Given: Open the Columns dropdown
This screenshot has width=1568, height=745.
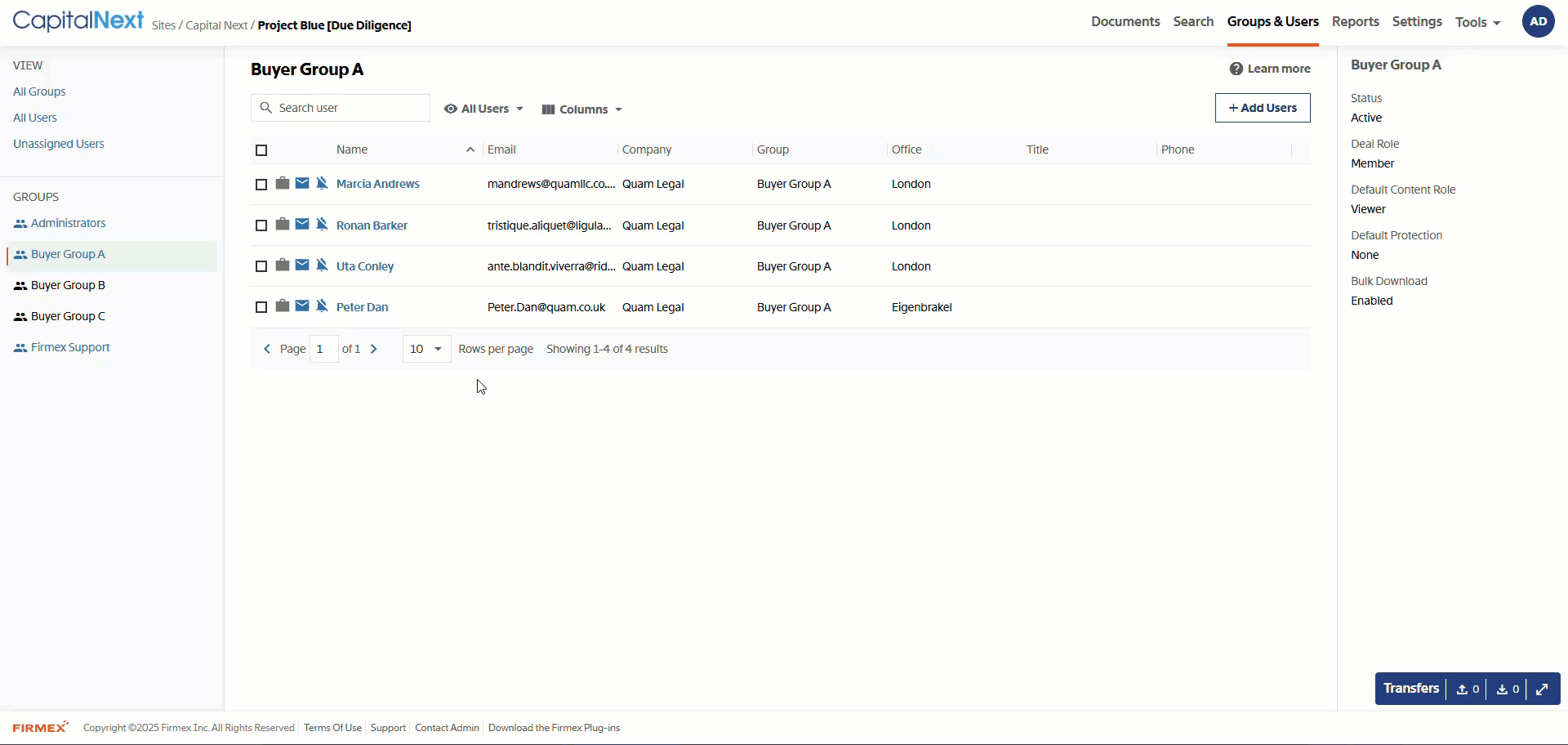Looking at the screenshot, I should tap(582, 109).
